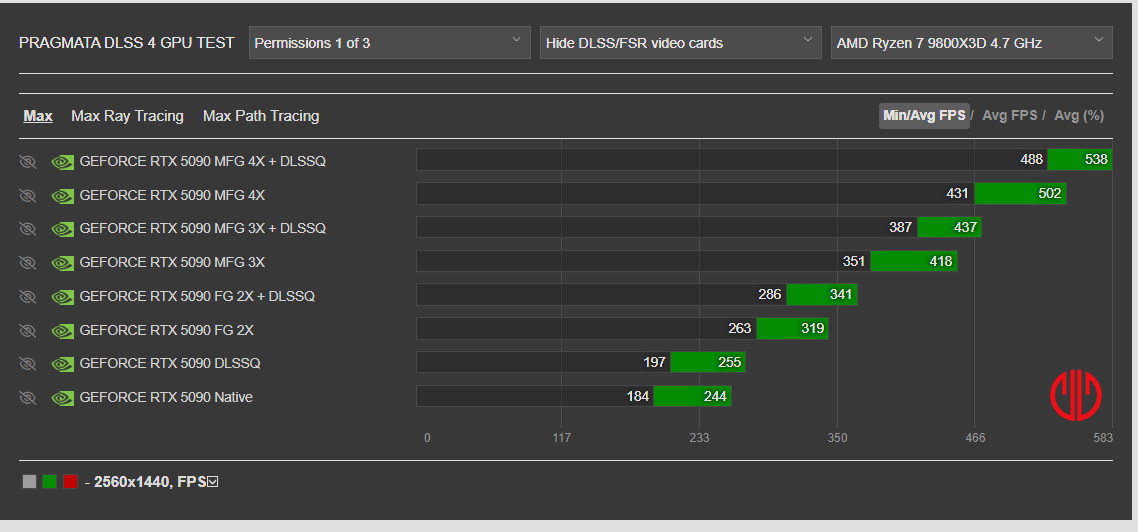
Task: Open the Permissions 1 of 3 dropdown
Action: pos(390,43)
